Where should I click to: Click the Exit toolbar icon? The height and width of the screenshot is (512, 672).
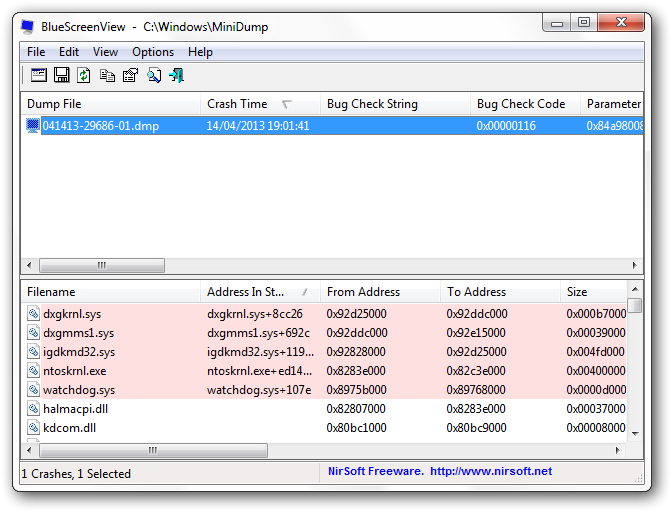[x=177, y=75]
